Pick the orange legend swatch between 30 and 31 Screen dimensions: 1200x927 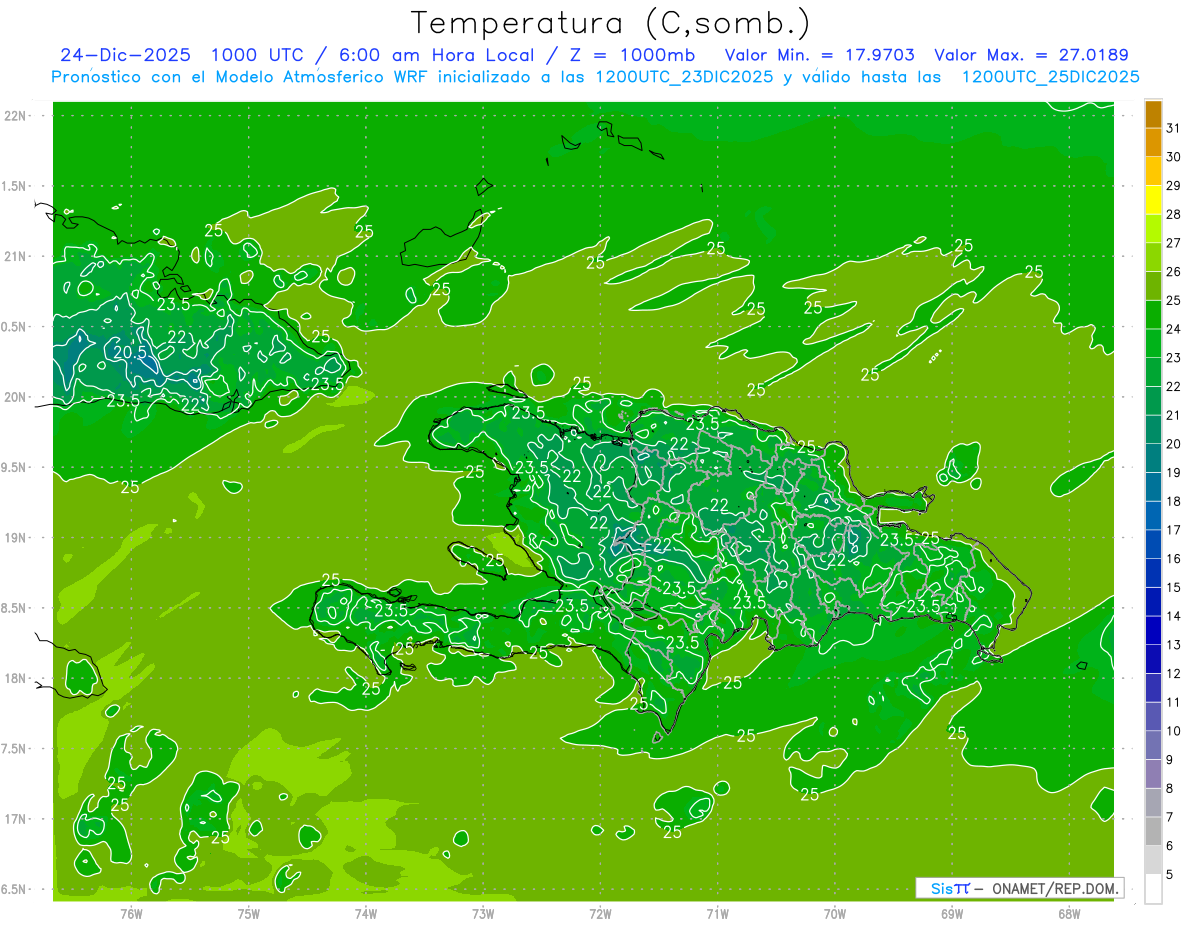click(x=1153, y=143)
